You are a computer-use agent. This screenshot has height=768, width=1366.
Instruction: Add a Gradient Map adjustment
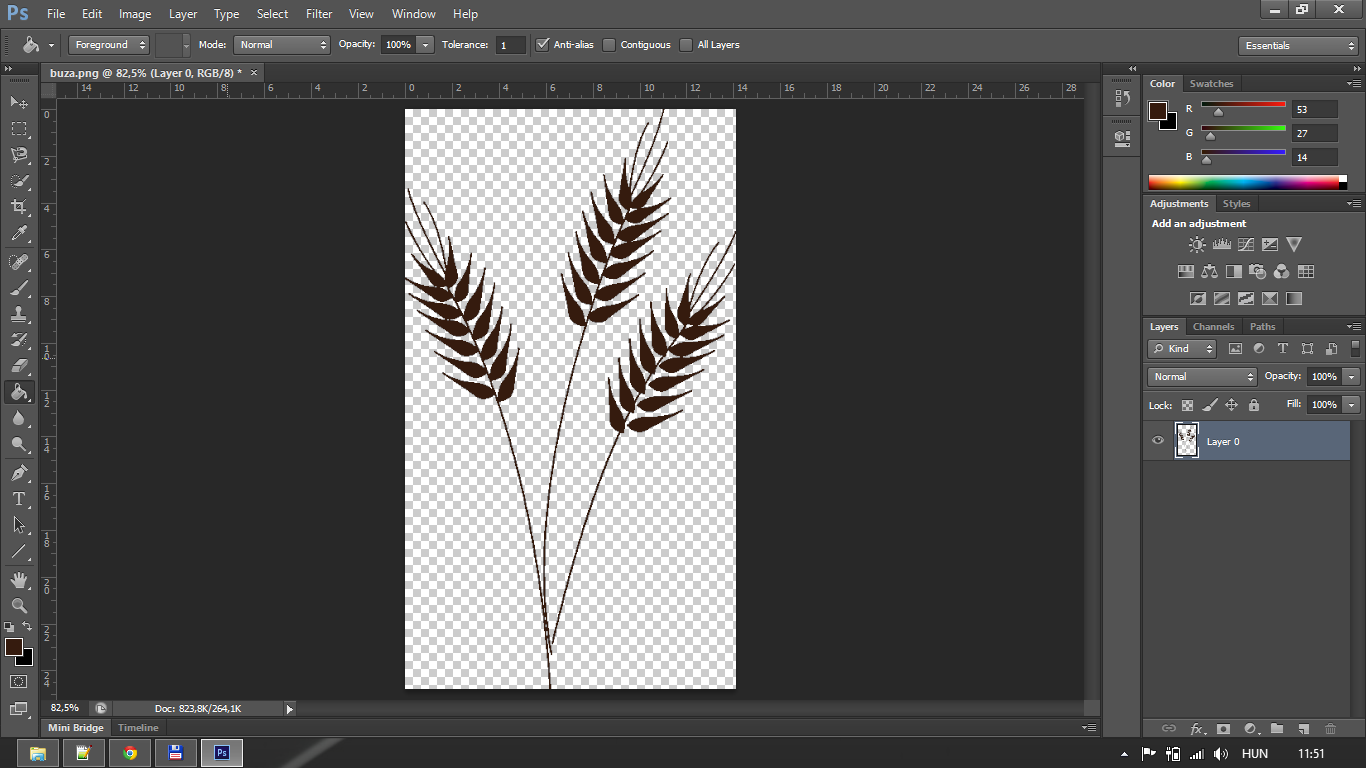[x=1294, y=298]
